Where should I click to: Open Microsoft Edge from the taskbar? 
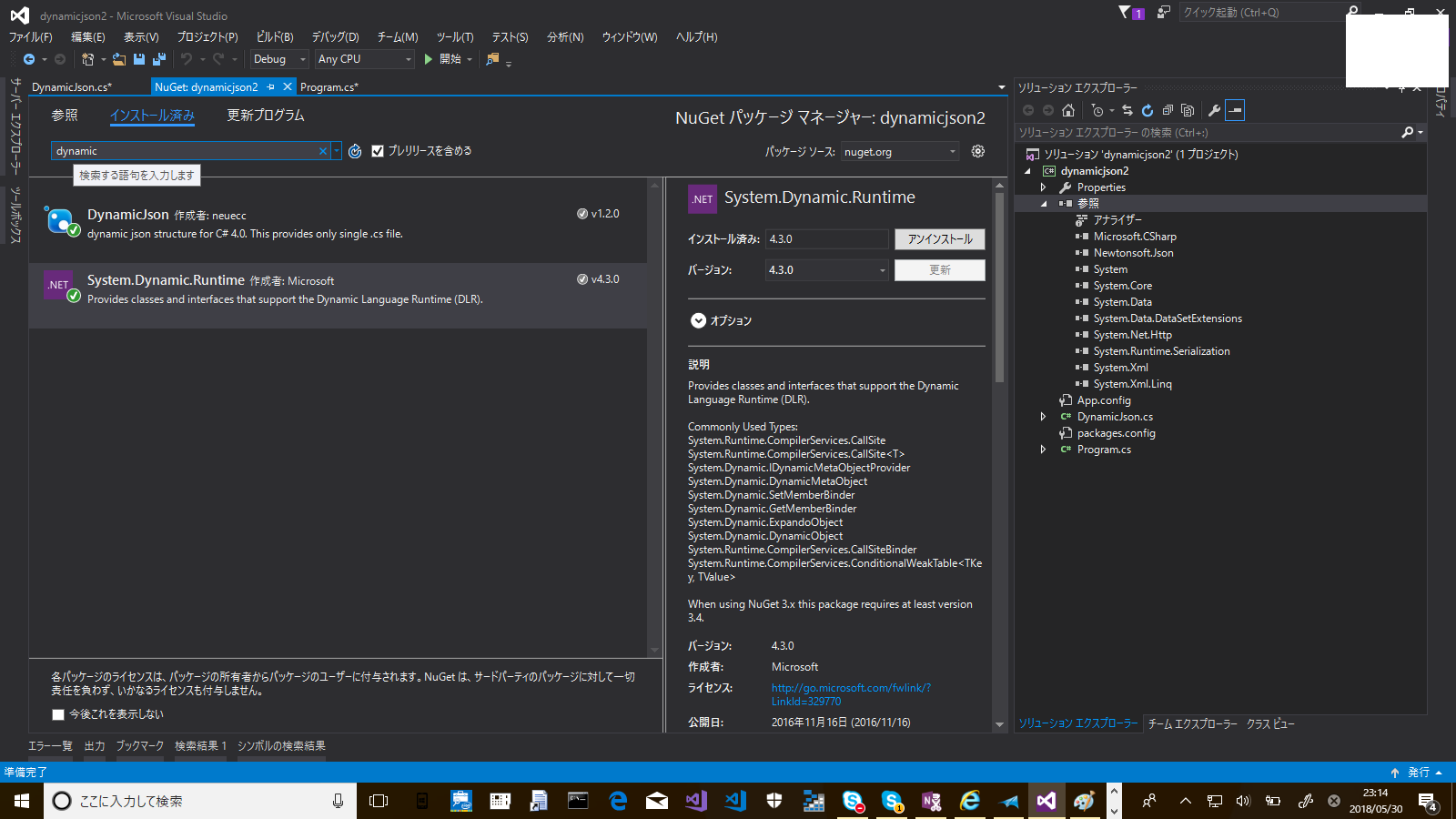[x=618, y=801]
